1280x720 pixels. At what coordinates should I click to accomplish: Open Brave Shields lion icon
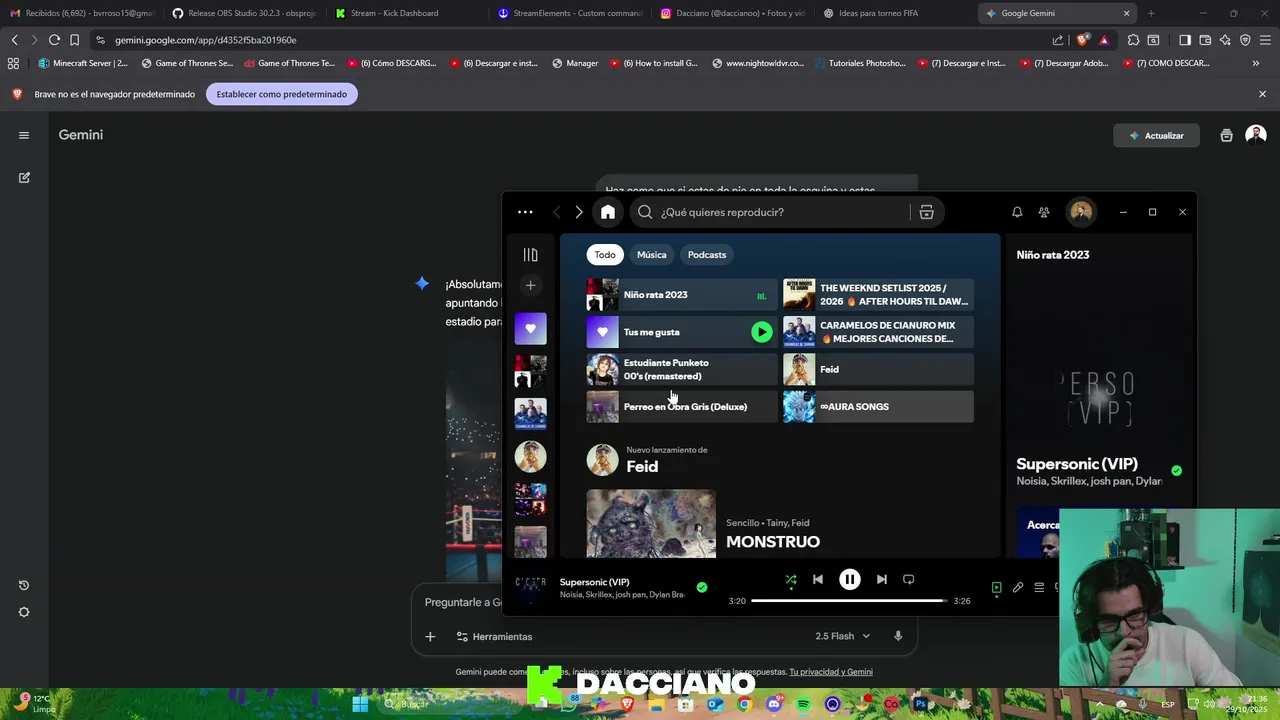point(1084,40)
